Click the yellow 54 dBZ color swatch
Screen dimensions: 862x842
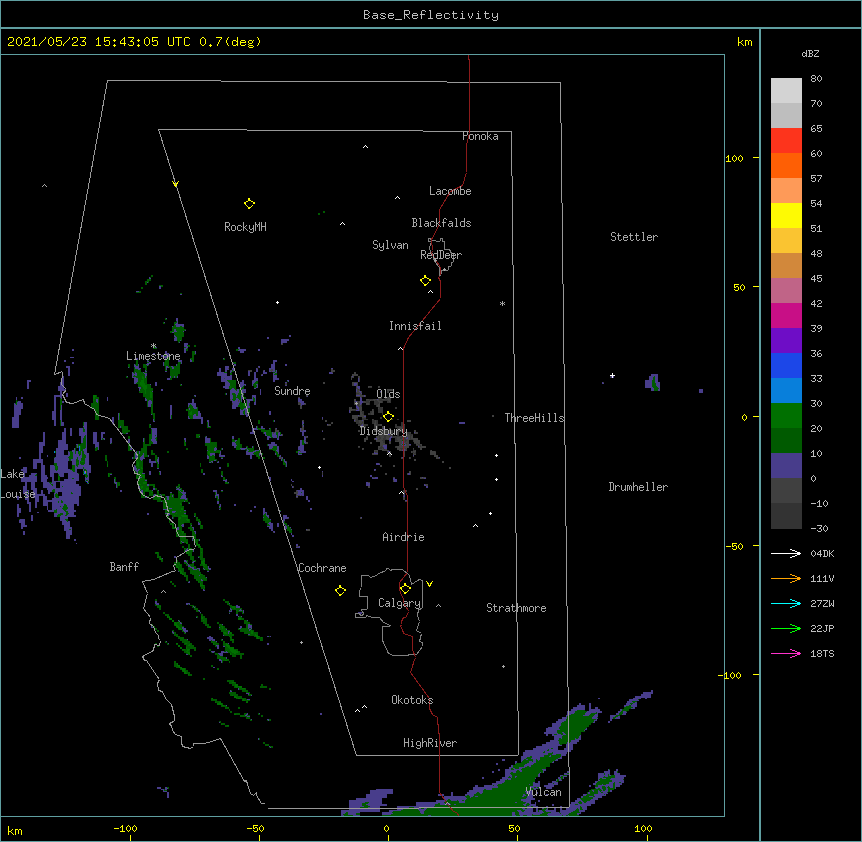tap(786, 215)
